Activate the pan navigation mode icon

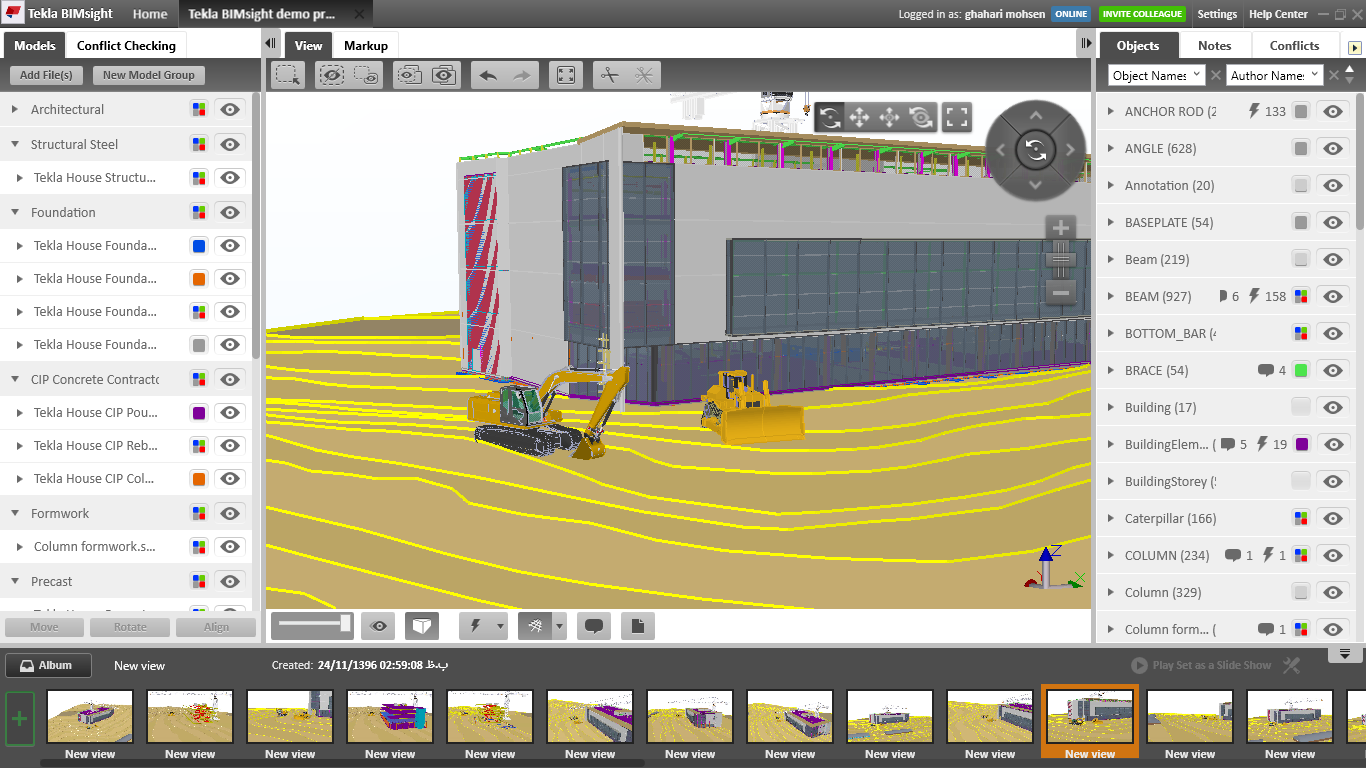tap(859, 117)
